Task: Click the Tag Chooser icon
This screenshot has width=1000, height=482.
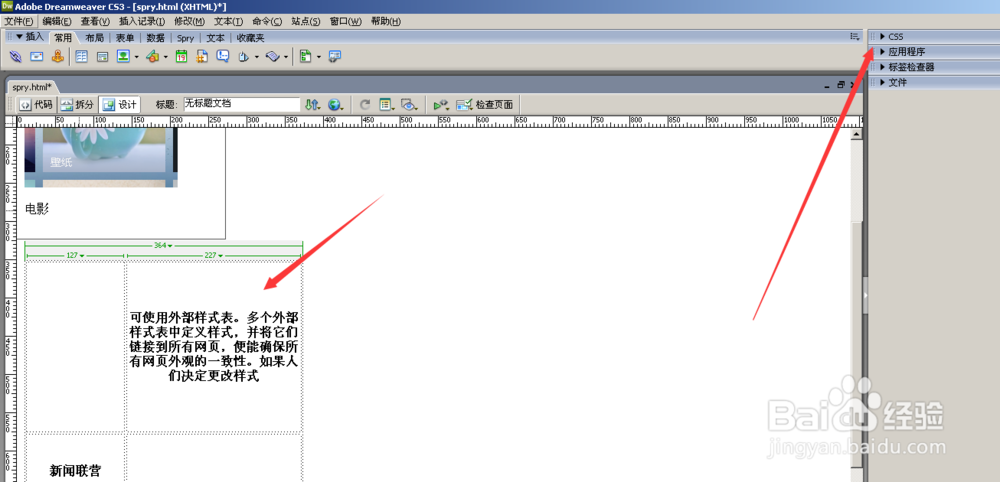Action: (x=335, y=57)
